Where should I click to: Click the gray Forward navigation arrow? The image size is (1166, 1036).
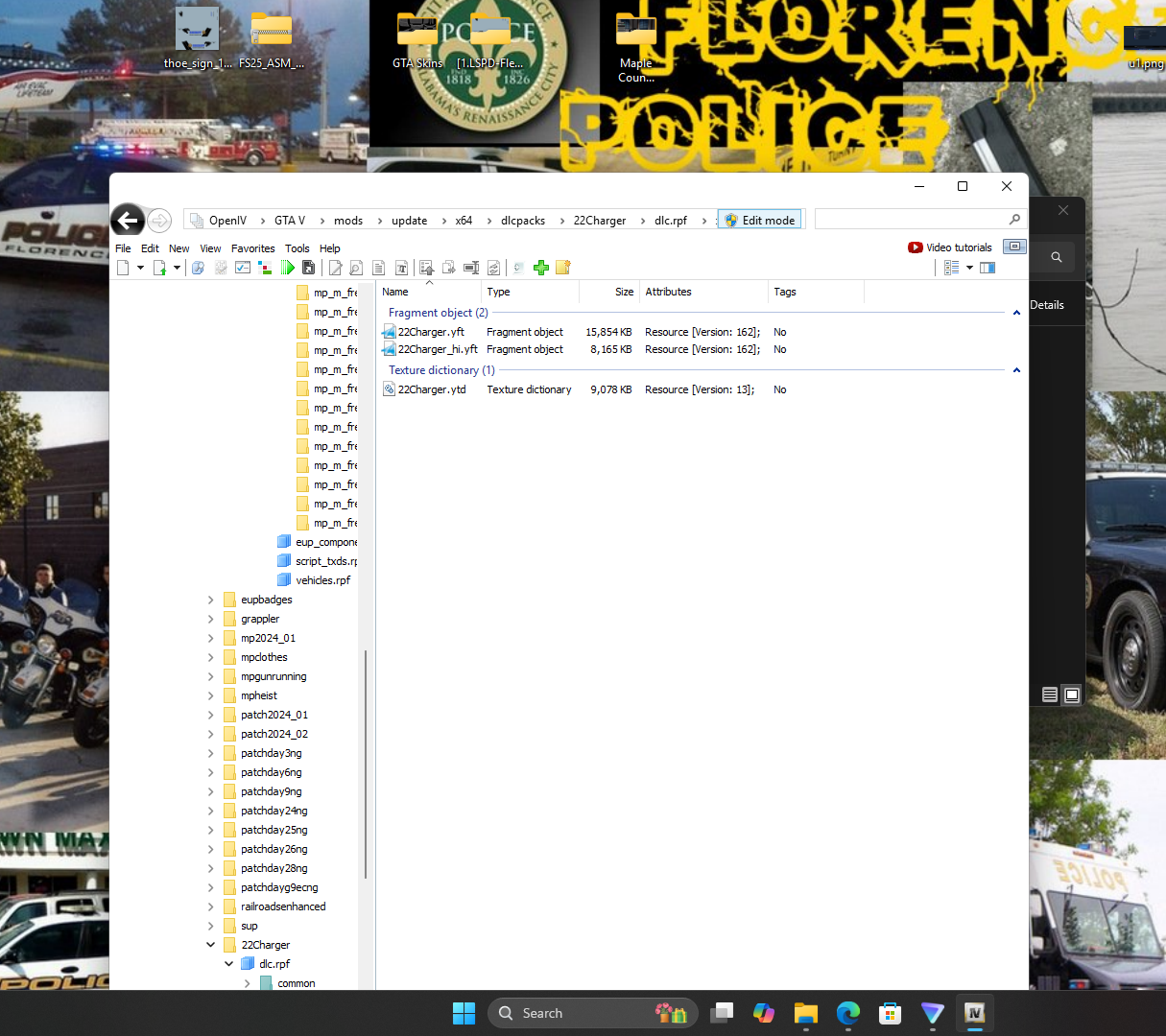(159, 221)
